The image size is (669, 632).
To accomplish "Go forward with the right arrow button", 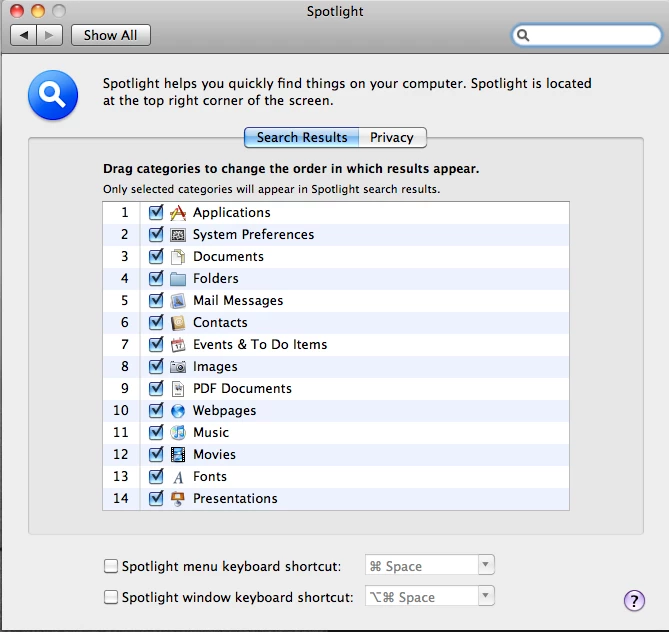I will [x=49, y=35].
